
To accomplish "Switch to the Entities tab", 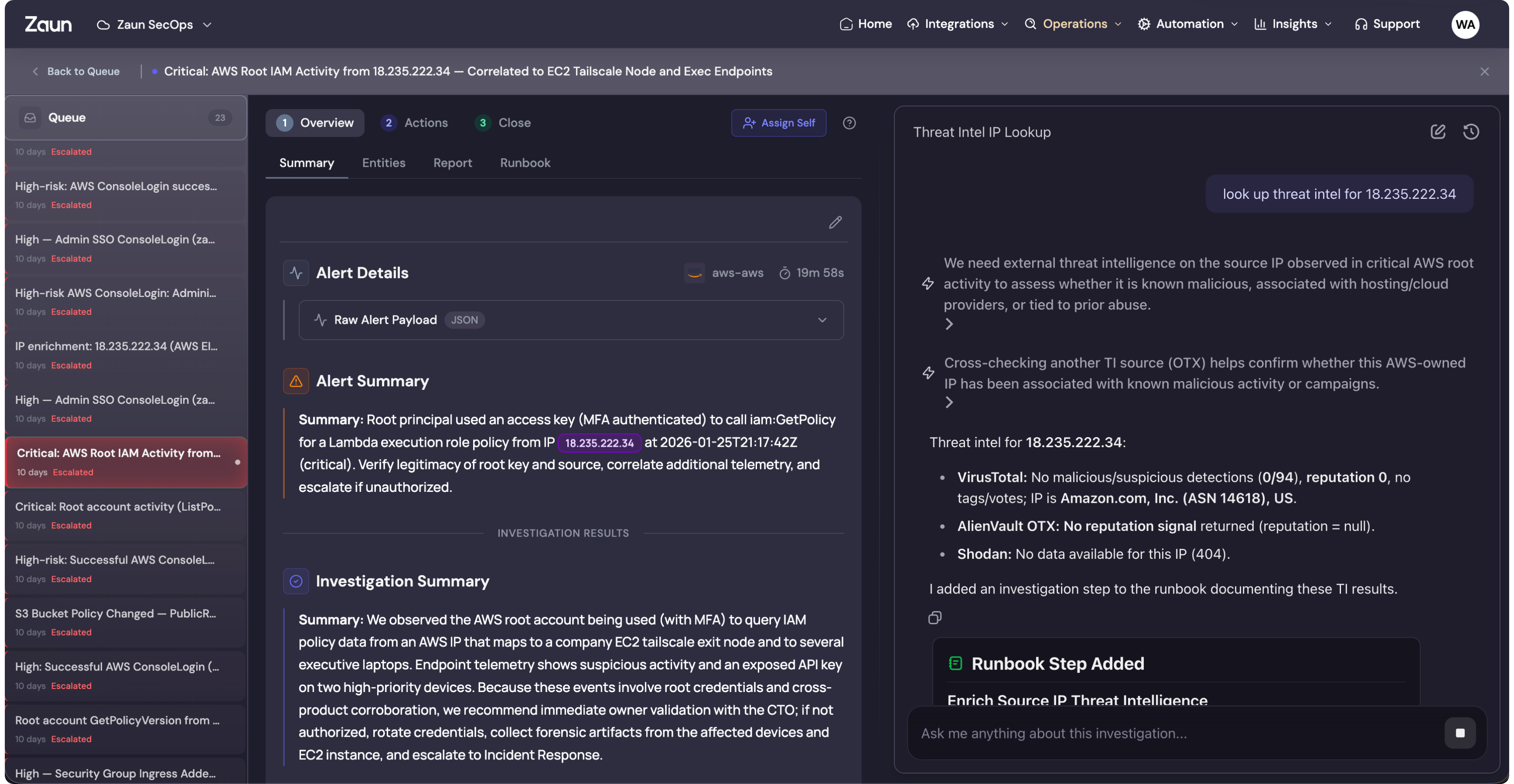I will pos(383,163).
